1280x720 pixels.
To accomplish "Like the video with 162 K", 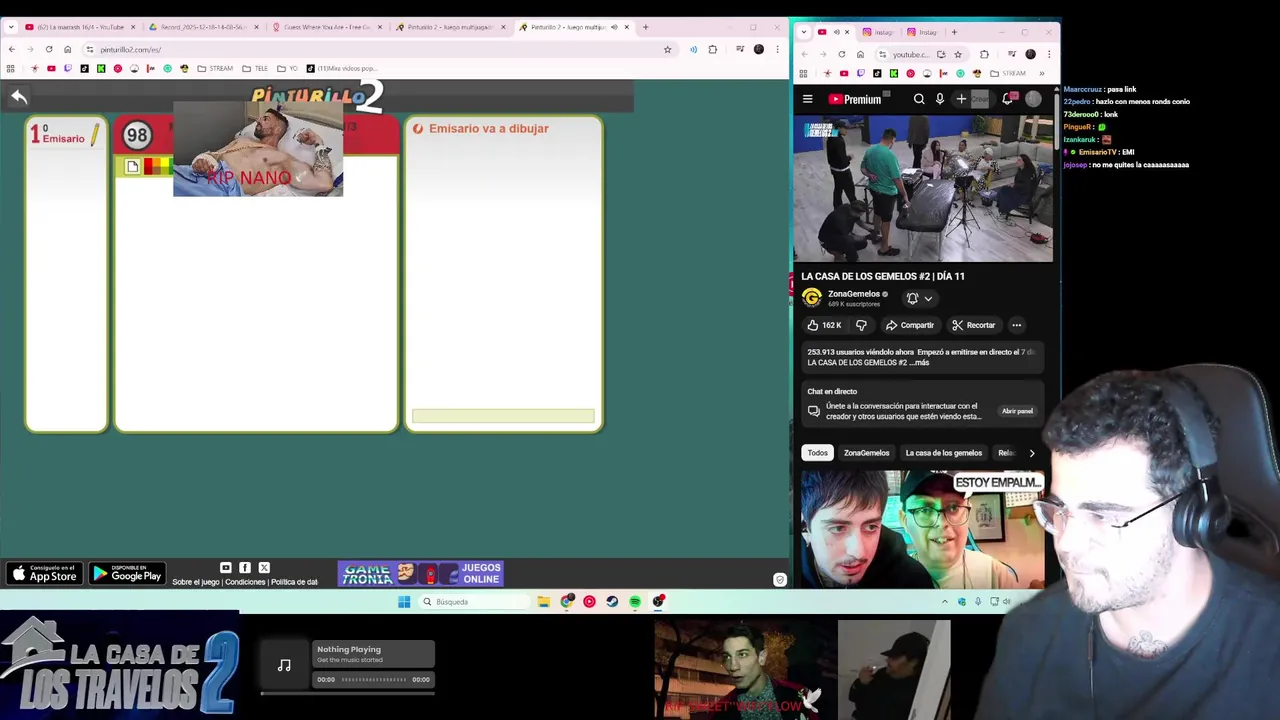I will pyautogui.click(x=824, y=325).
